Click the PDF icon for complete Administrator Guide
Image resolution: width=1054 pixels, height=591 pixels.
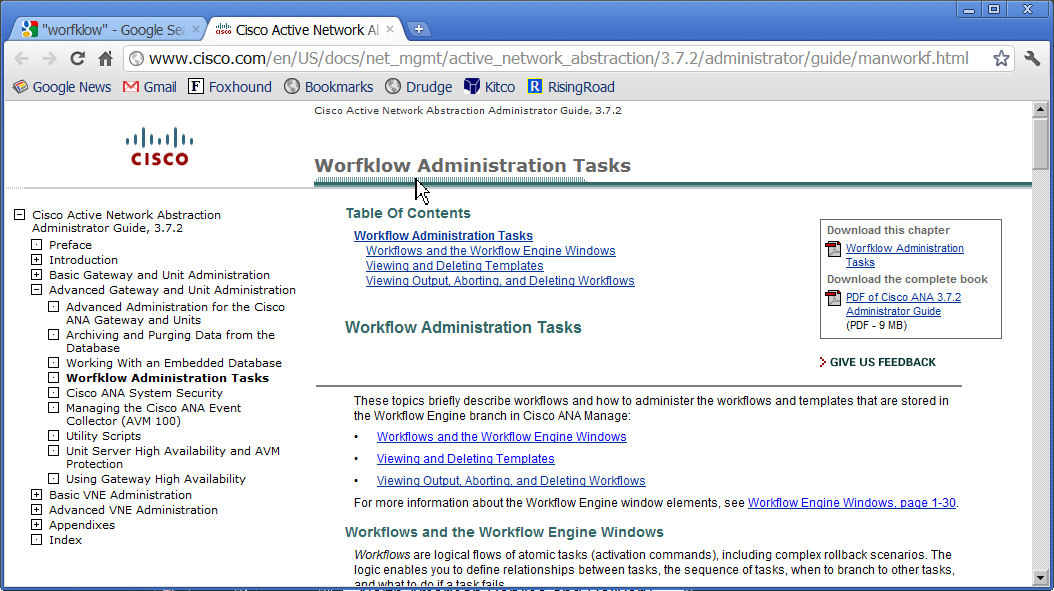(833, 297)
